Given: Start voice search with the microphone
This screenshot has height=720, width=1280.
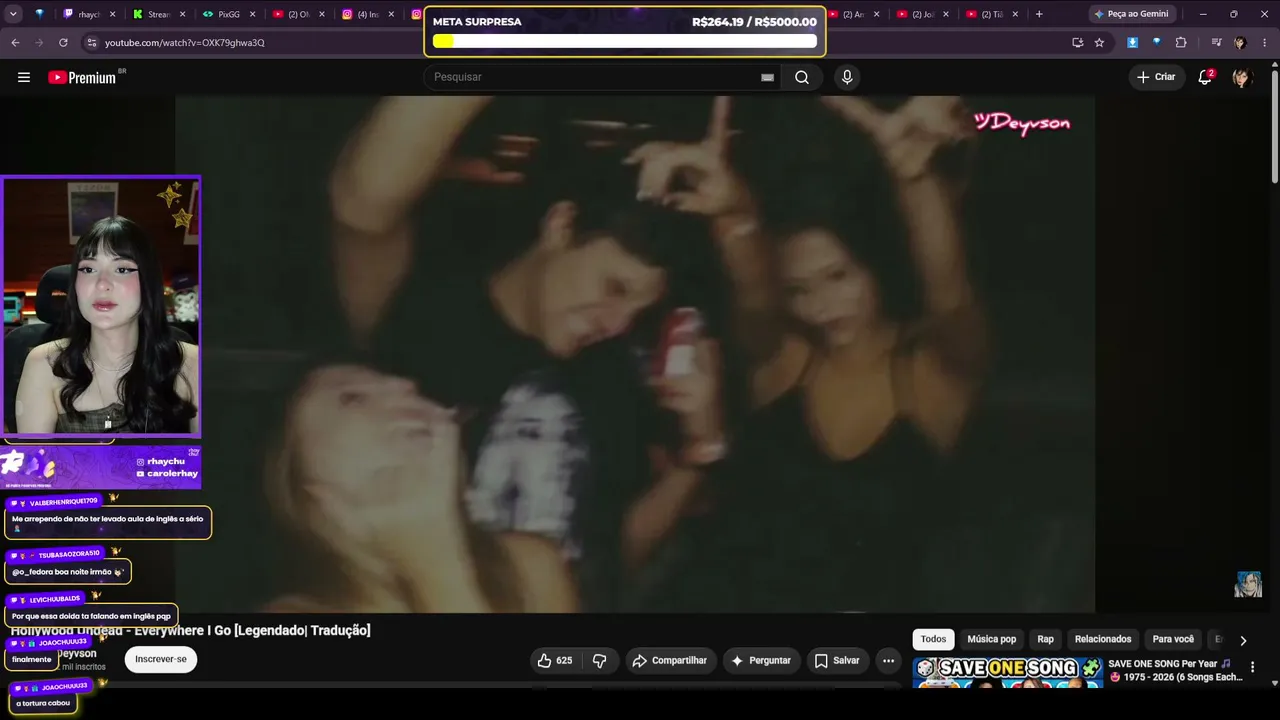Looking at the screenshot, I should point(847,77).
